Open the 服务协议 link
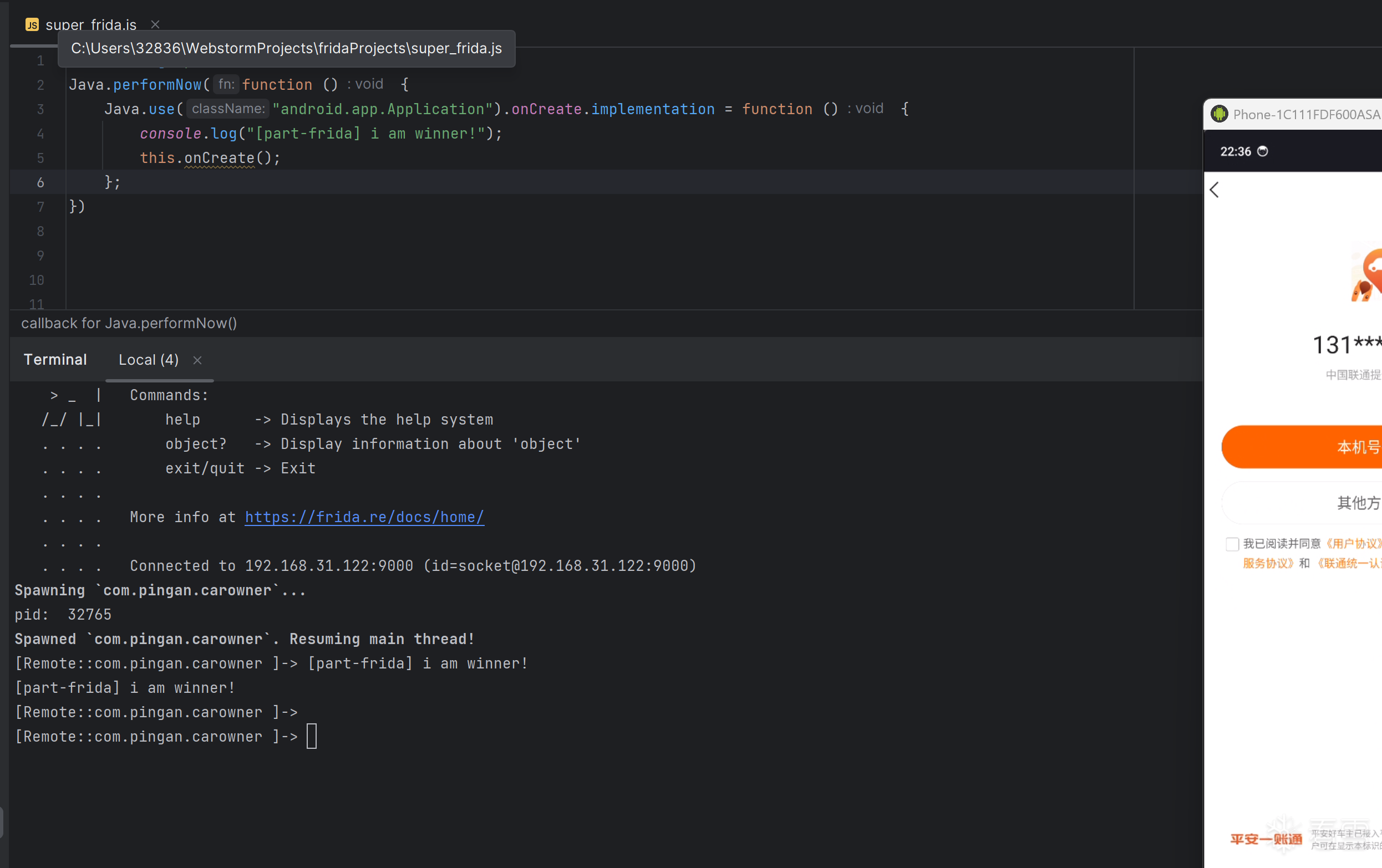 point(1267,563)
